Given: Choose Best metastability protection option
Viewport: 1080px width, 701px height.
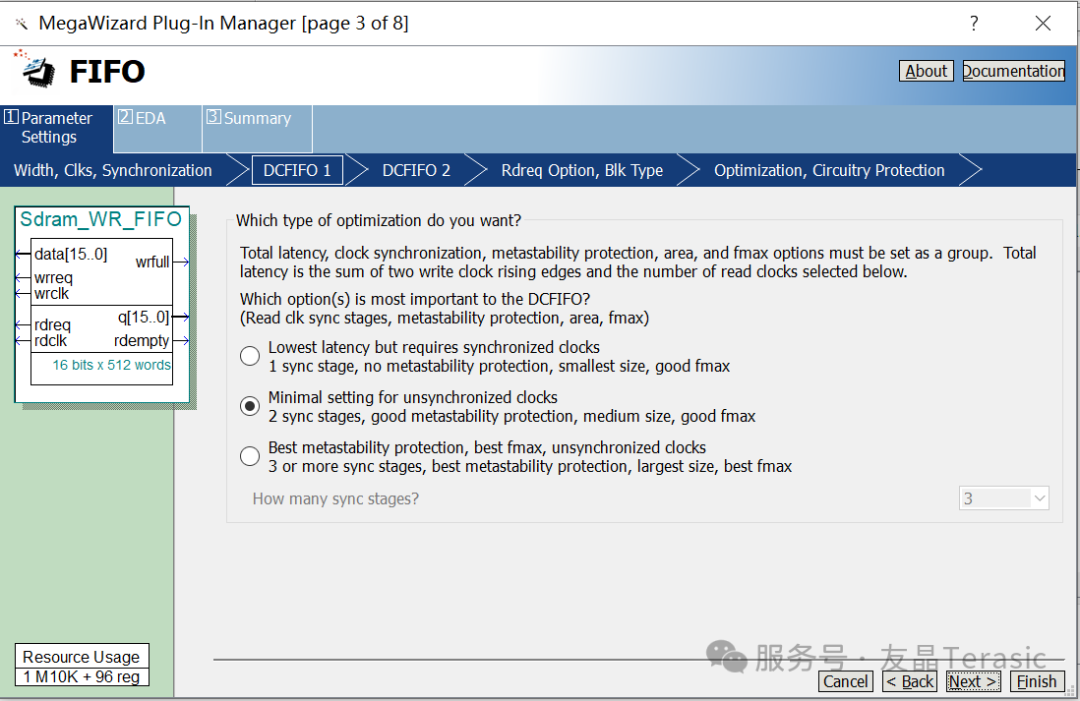Looking at the screenshot, I should coord(249,455).
